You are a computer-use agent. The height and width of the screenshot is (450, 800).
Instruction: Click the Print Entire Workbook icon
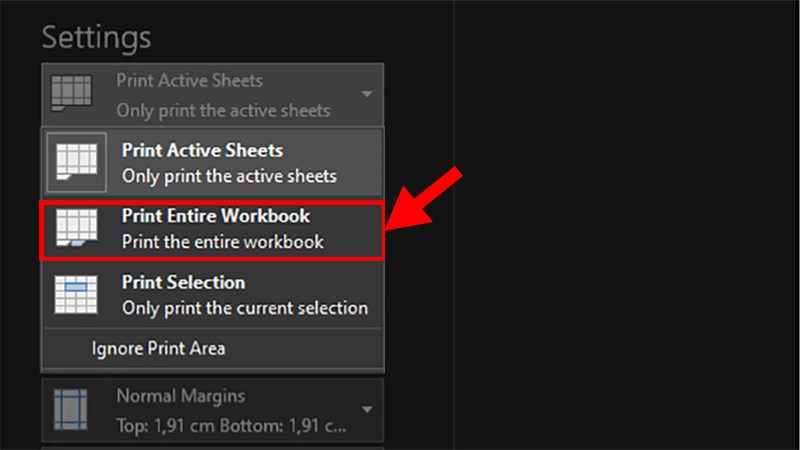pyautogui.click(x=77, y=228)
